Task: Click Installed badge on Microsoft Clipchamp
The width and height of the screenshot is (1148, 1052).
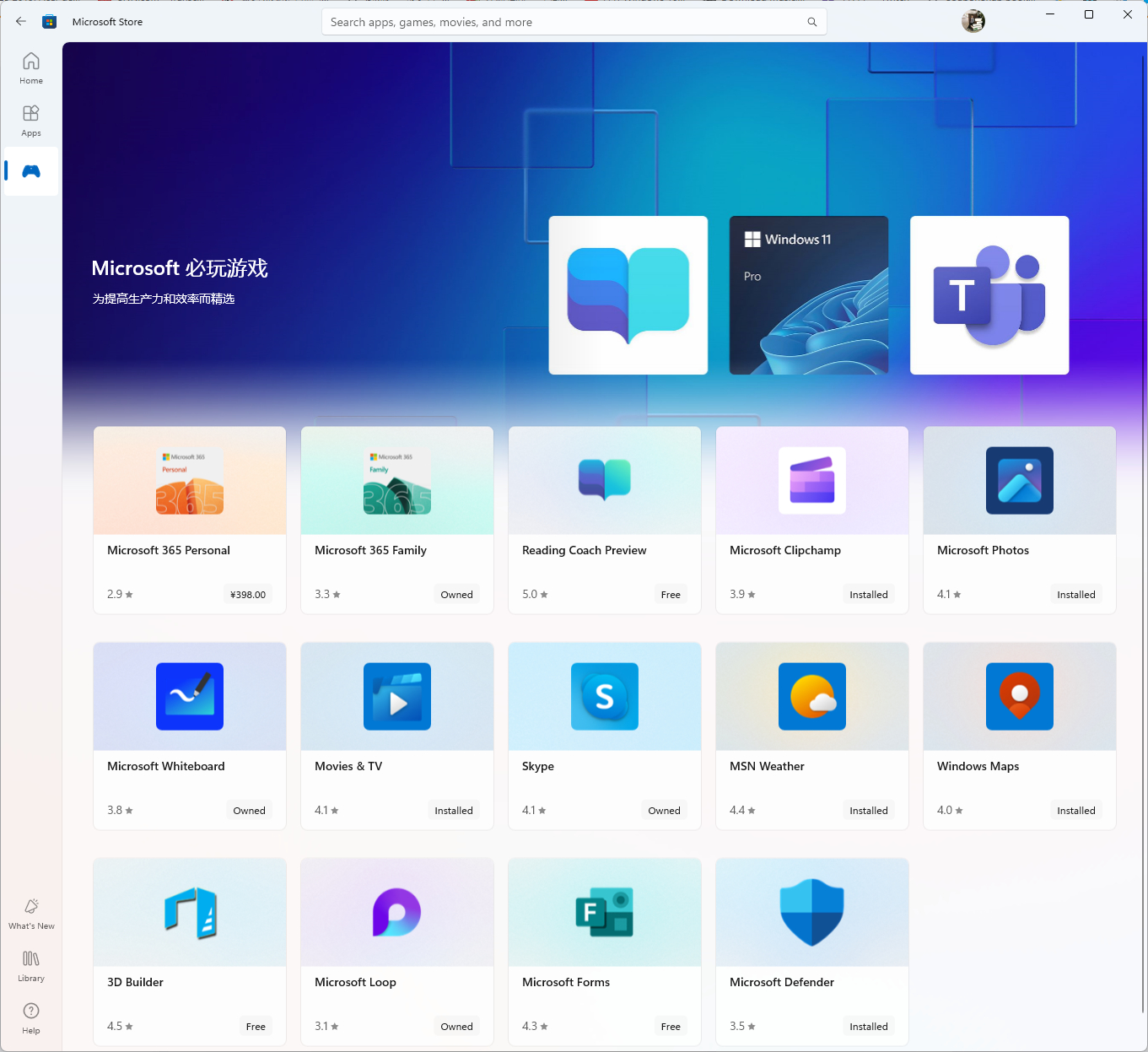Action: [869, 595]
